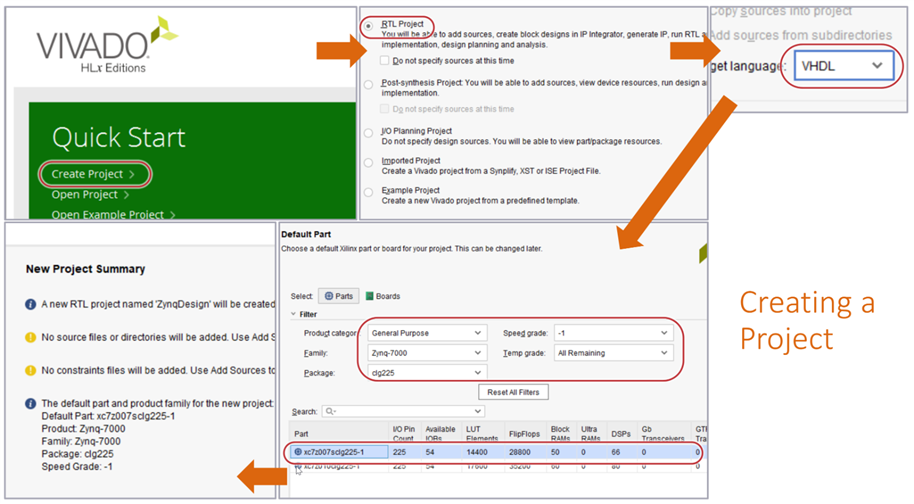Screen dimensions: 914x504
Task: Click Parts chip icon
Action: tap(329, 296)
